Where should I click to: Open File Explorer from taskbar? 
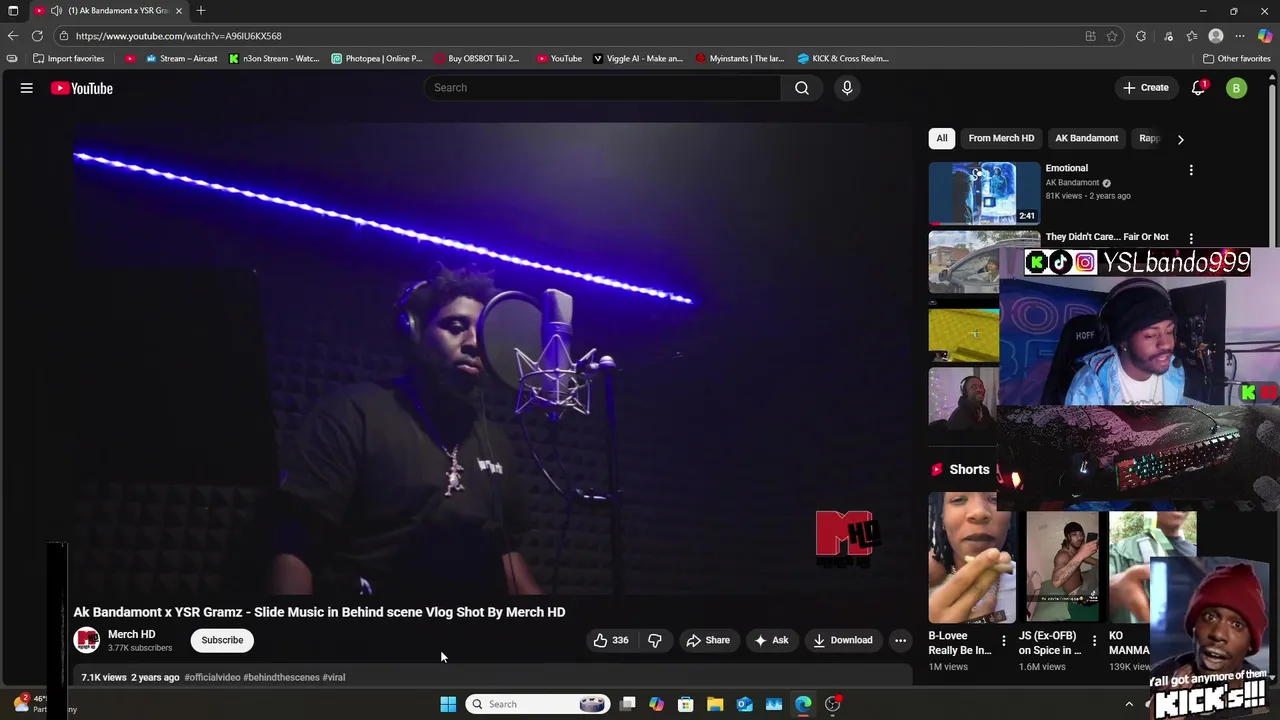(x=715, y=704)
